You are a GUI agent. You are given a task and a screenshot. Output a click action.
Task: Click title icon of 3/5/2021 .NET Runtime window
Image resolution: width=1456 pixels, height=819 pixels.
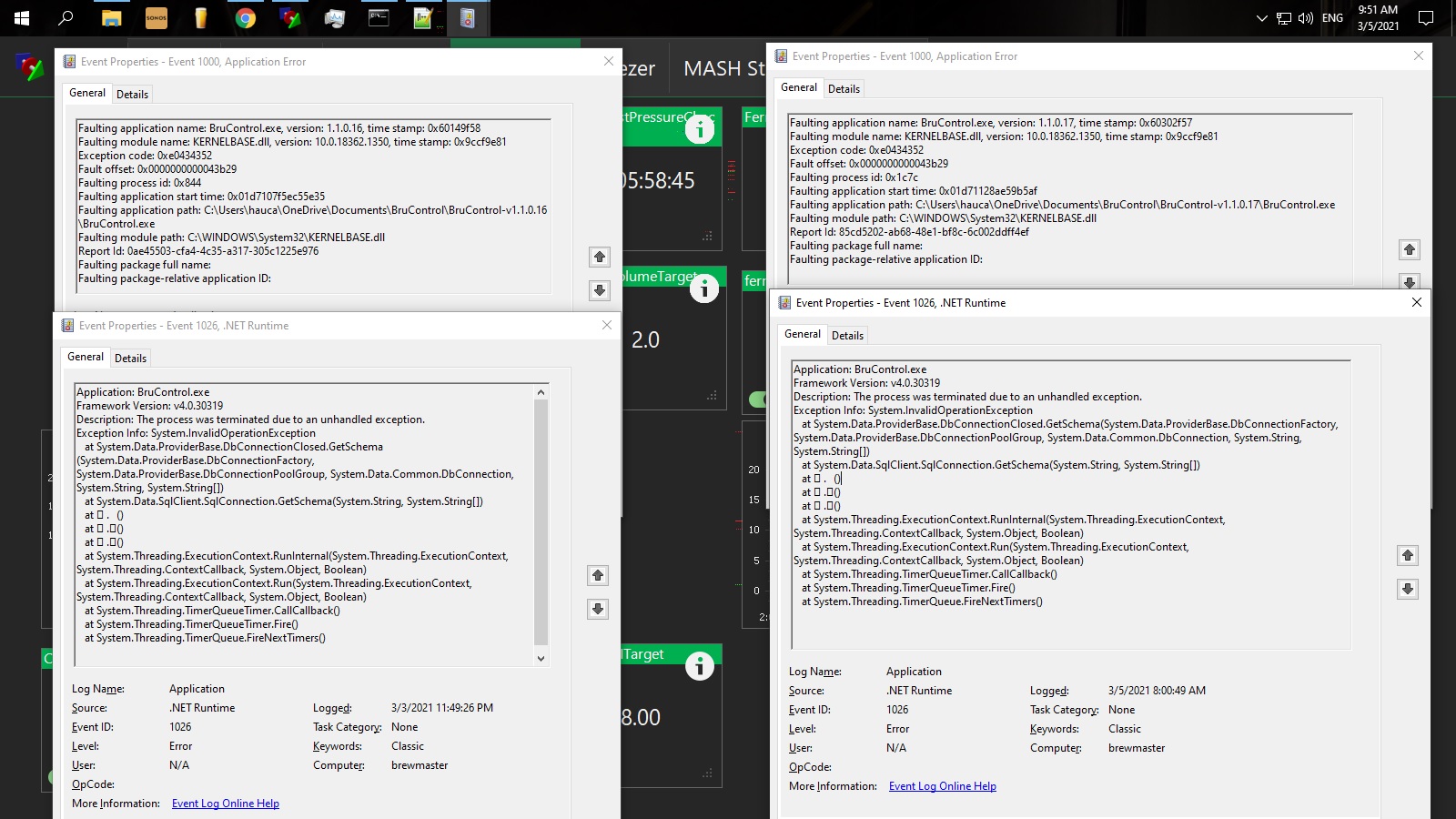pos(784,303)
